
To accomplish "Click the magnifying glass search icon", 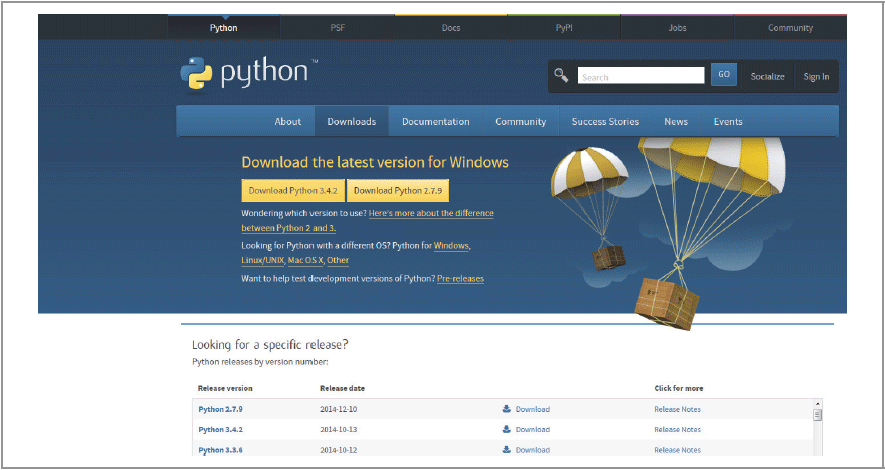I will pos(561,75).
